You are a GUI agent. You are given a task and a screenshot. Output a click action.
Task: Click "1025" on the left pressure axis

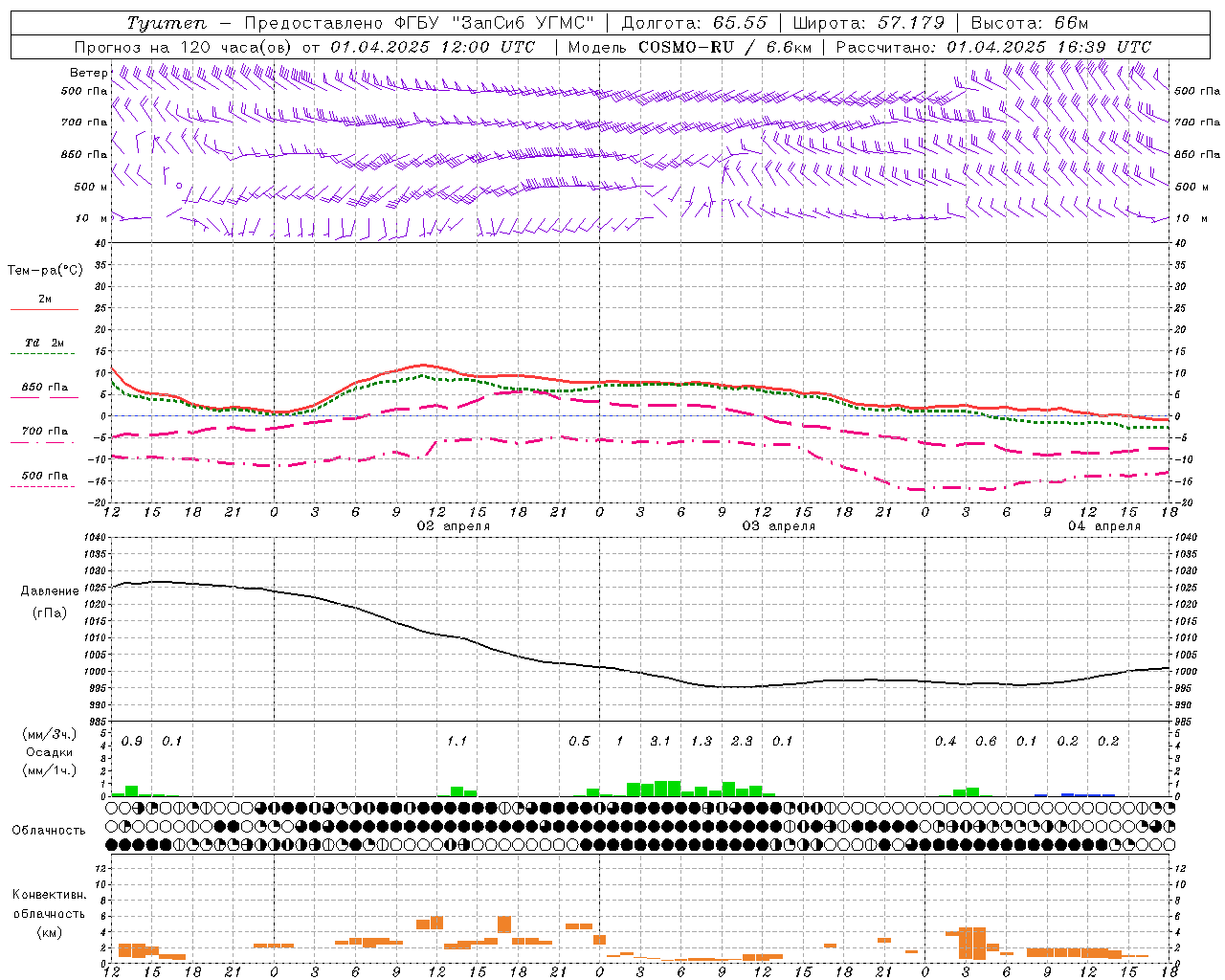[x=94, y=588]
